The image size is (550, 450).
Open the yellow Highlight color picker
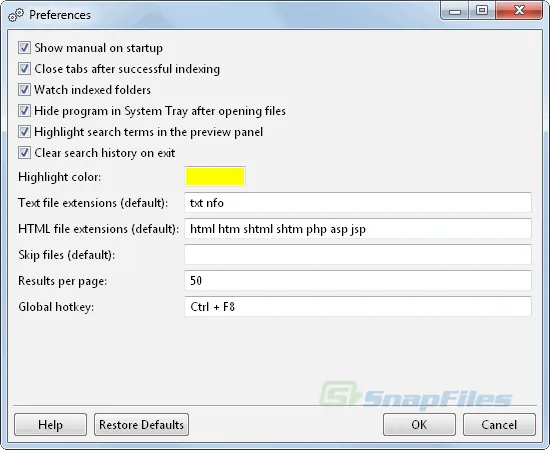click(215, 176)
